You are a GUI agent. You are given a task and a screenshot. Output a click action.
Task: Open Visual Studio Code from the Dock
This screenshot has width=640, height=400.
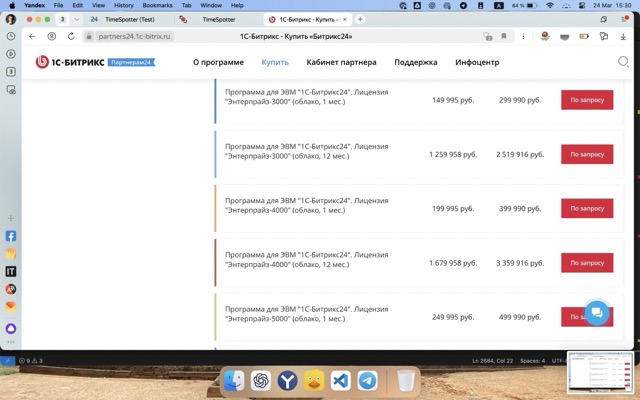click(x=340, y=381)
